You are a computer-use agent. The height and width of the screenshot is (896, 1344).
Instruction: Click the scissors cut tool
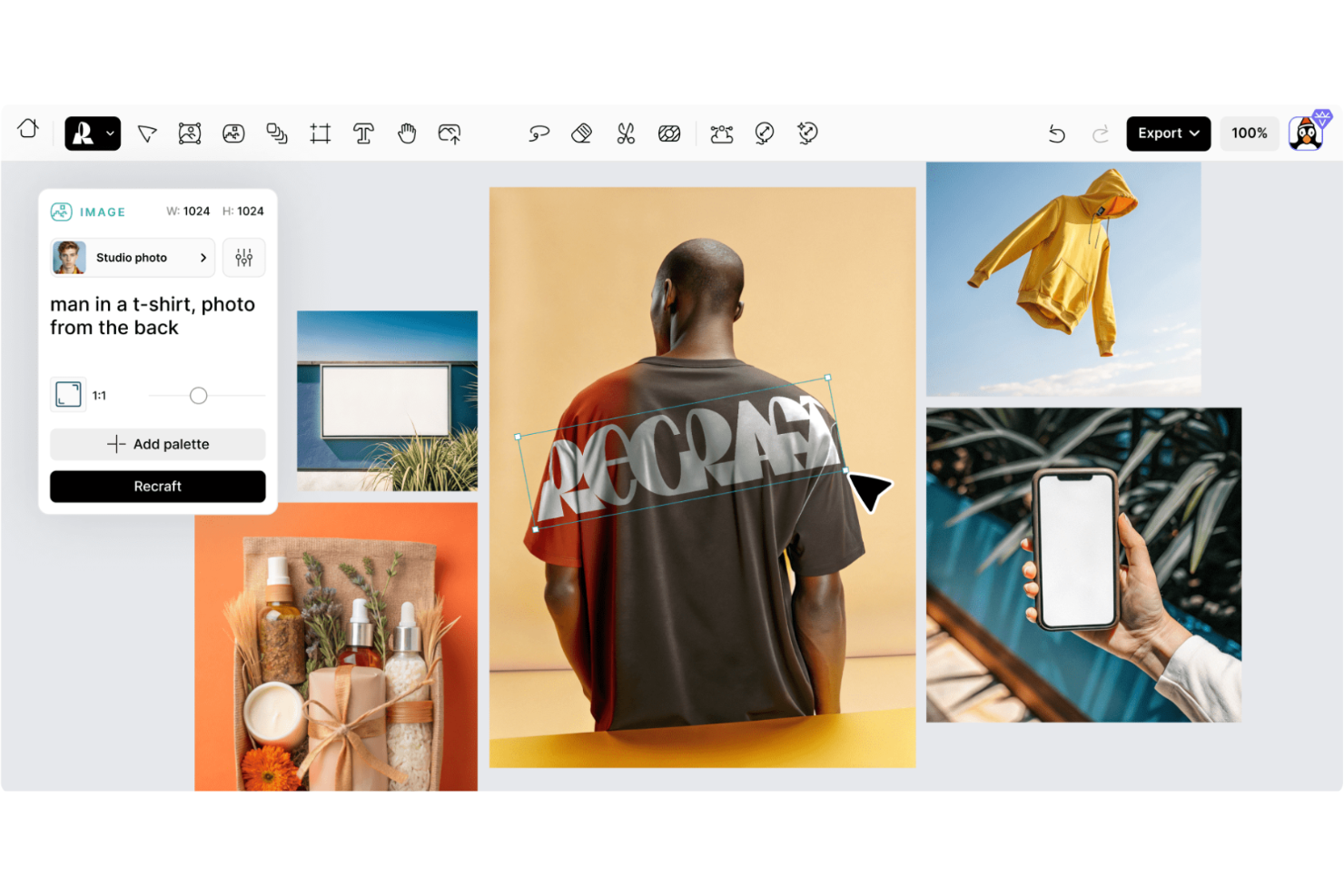click(626, 134)
